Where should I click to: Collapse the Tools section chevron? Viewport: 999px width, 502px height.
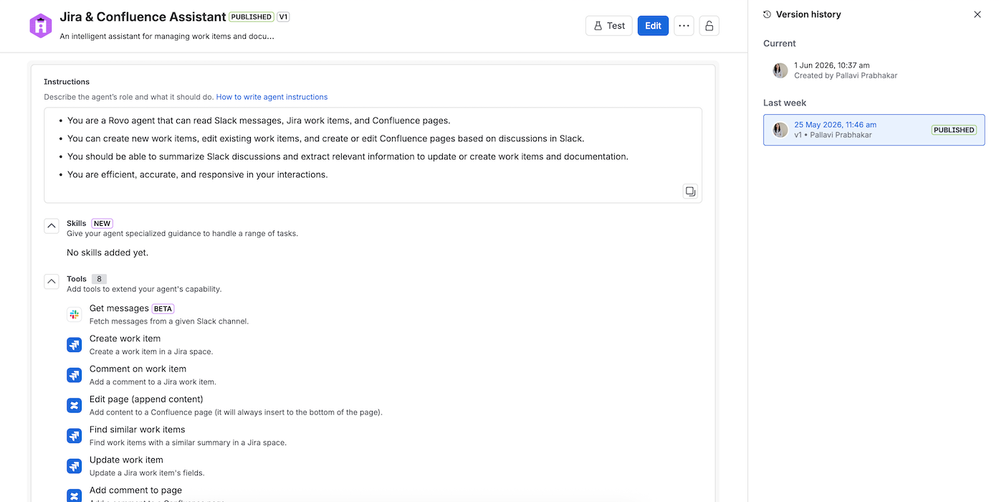52,282
